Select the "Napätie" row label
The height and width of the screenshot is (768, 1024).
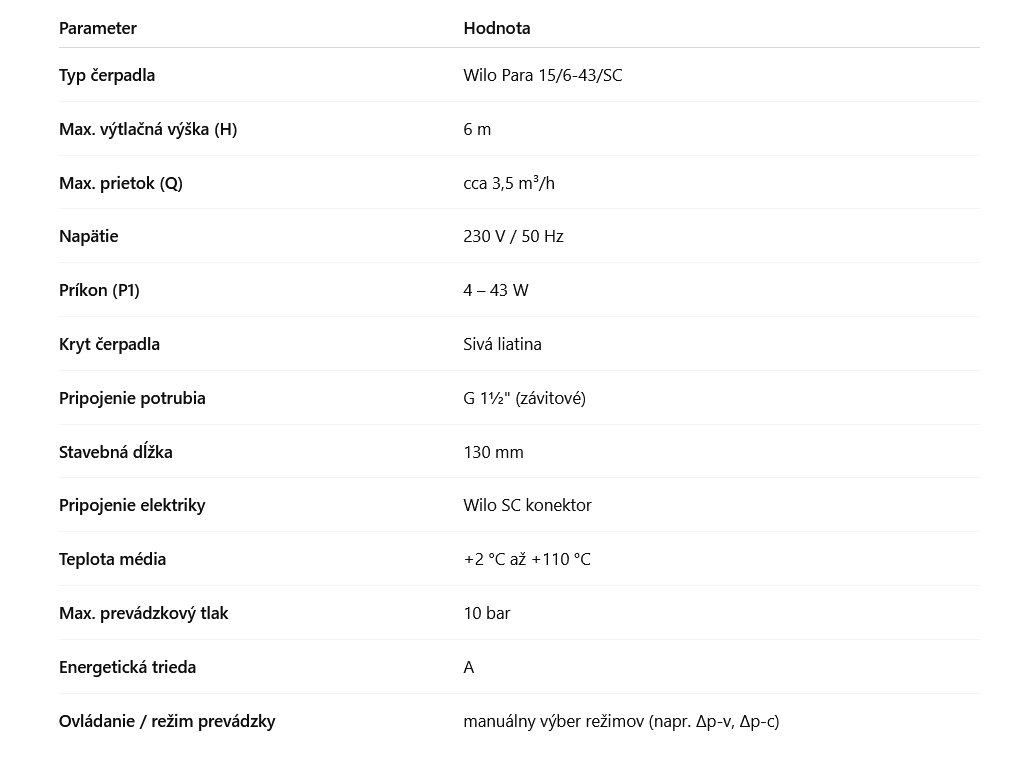pyautogui.click(x=89, y=236)
